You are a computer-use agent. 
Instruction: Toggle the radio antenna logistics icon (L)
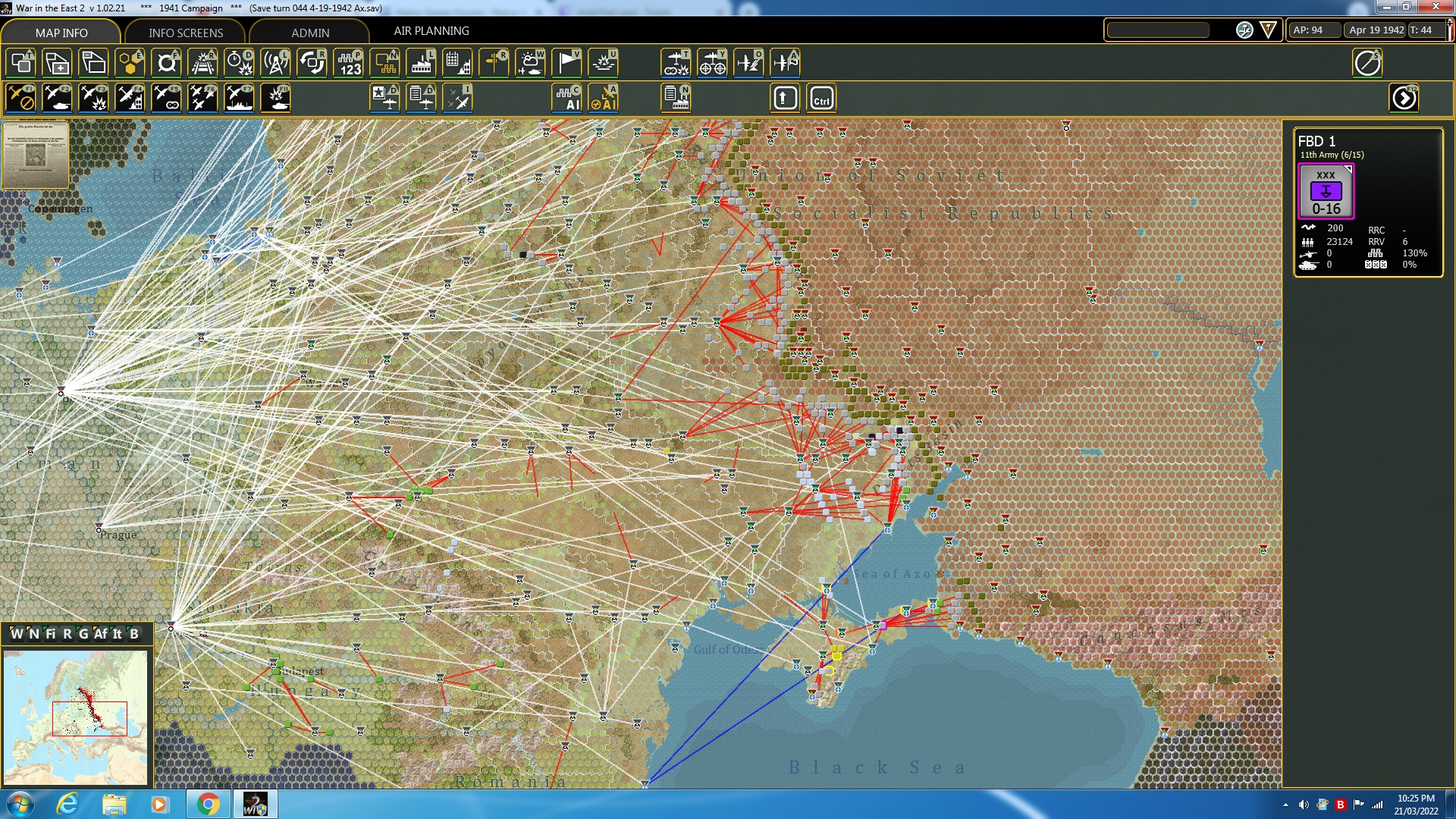[x=275, y=63]
